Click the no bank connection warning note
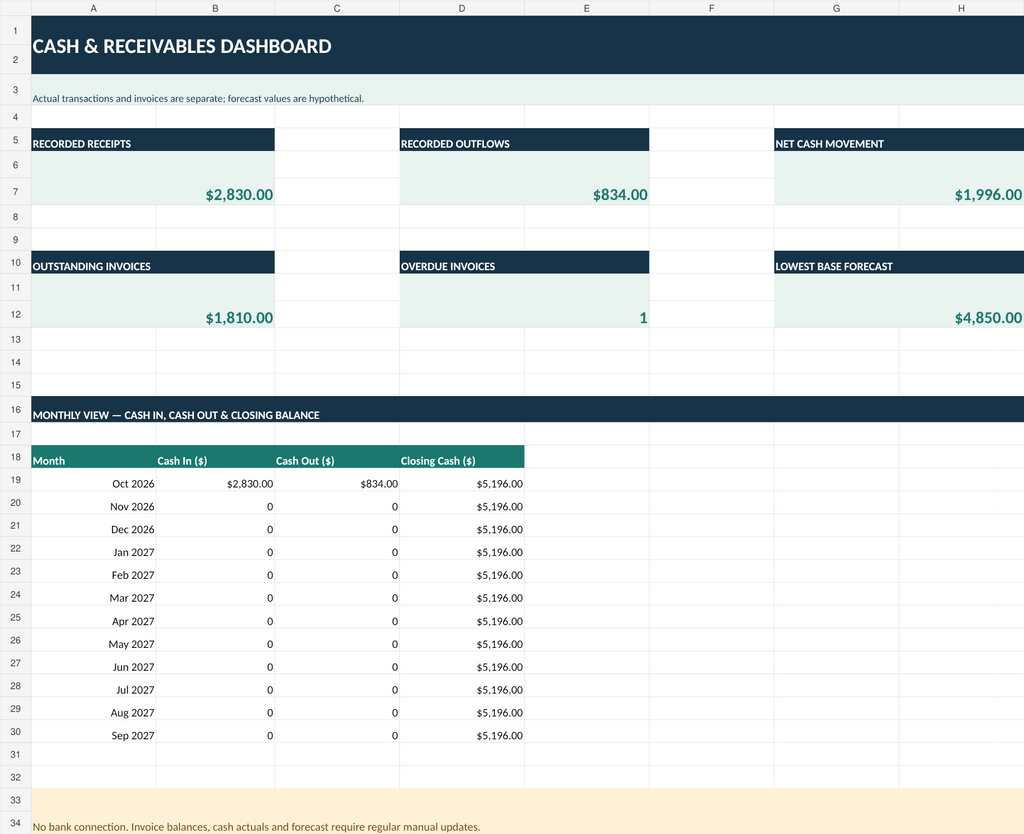This screenshot has width=1024, height=834. [528, 811]
